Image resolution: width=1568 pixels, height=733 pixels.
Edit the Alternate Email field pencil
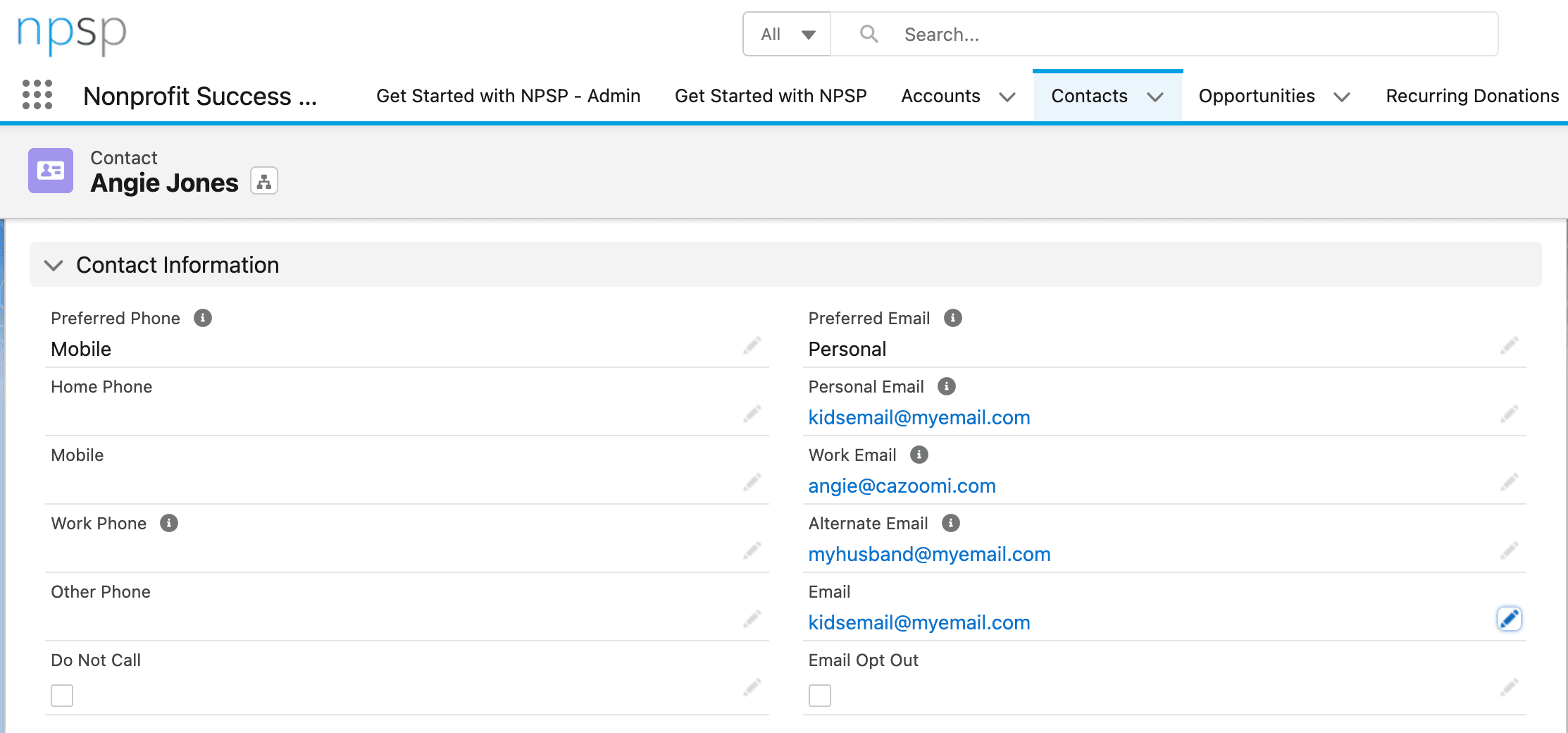[x=1510, y=550]
